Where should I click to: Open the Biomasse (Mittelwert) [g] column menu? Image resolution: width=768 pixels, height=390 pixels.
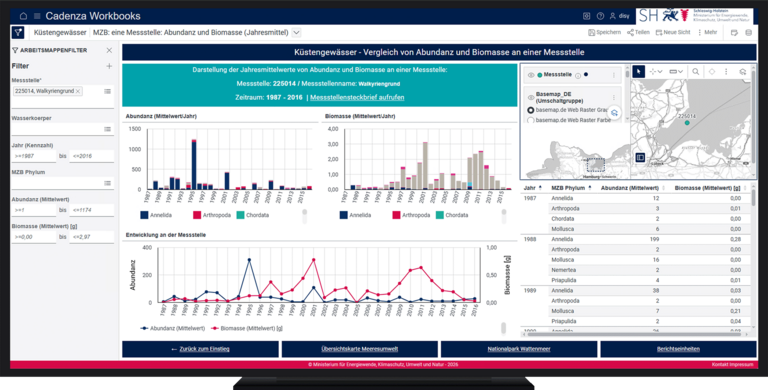point(745,188)
